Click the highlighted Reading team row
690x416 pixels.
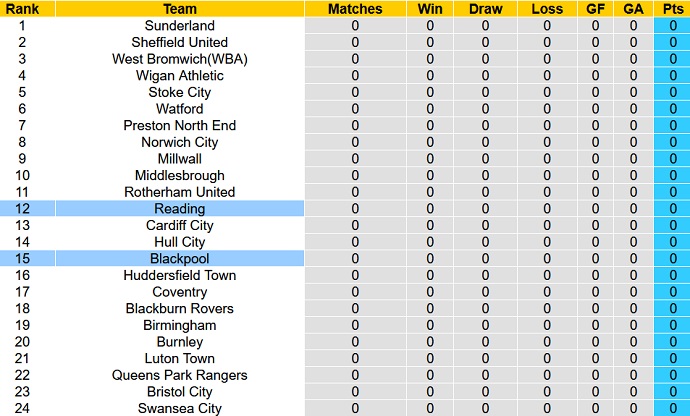(180, 209)
